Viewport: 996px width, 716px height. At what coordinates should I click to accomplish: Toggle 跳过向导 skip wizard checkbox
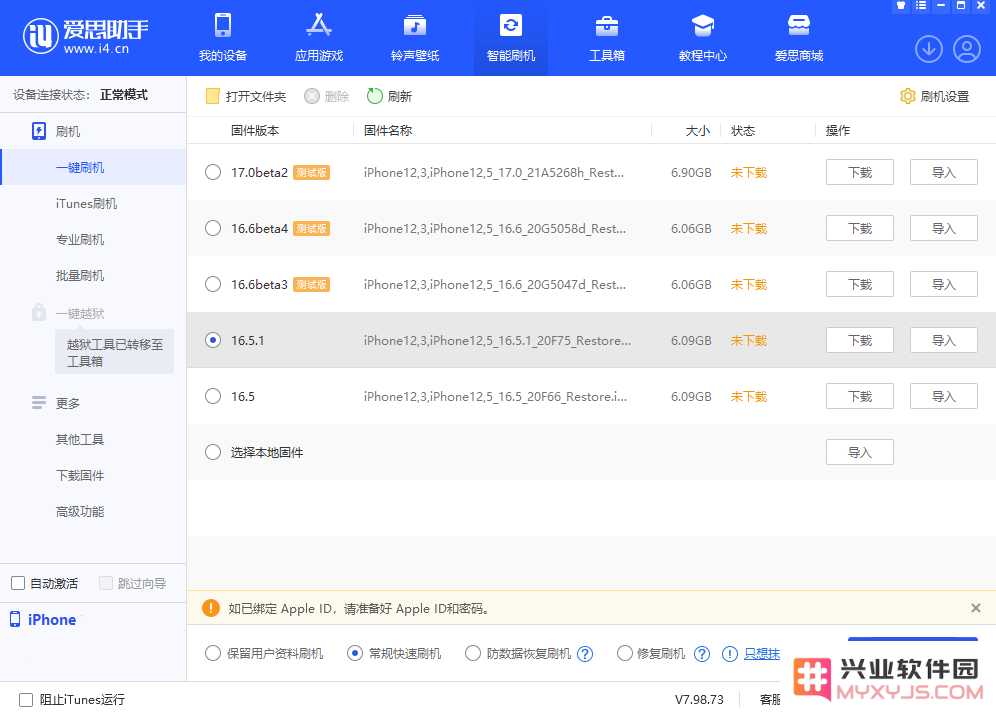coord(105,583)
